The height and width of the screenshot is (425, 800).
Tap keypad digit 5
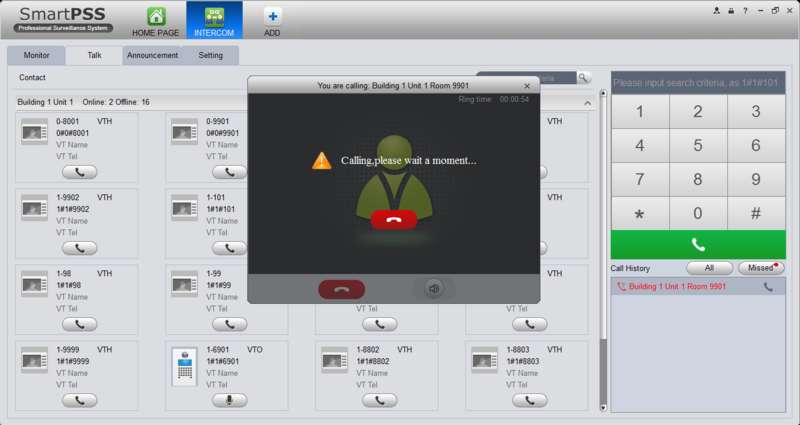click(698, 145)
